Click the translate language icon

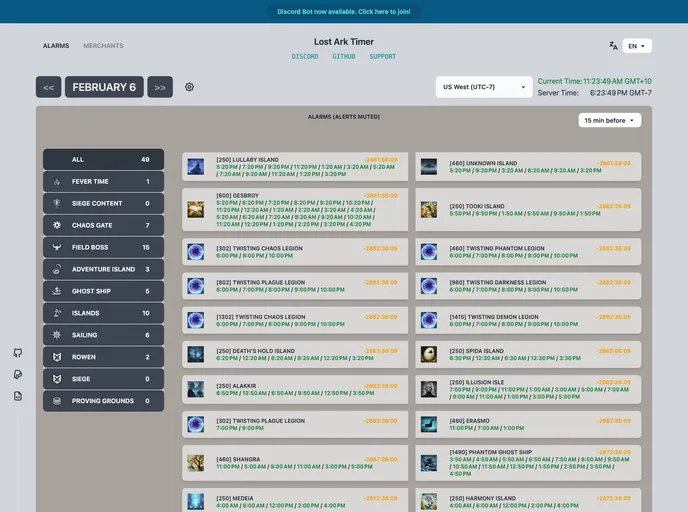point(613,46)
